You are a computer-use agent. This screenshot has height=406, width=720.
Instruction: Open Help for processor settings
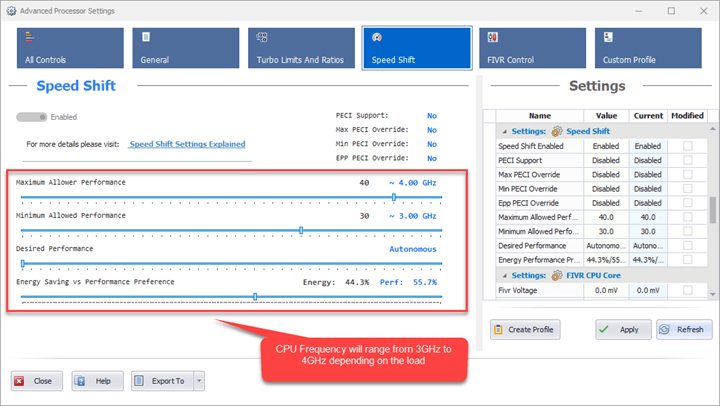(97, 381)
